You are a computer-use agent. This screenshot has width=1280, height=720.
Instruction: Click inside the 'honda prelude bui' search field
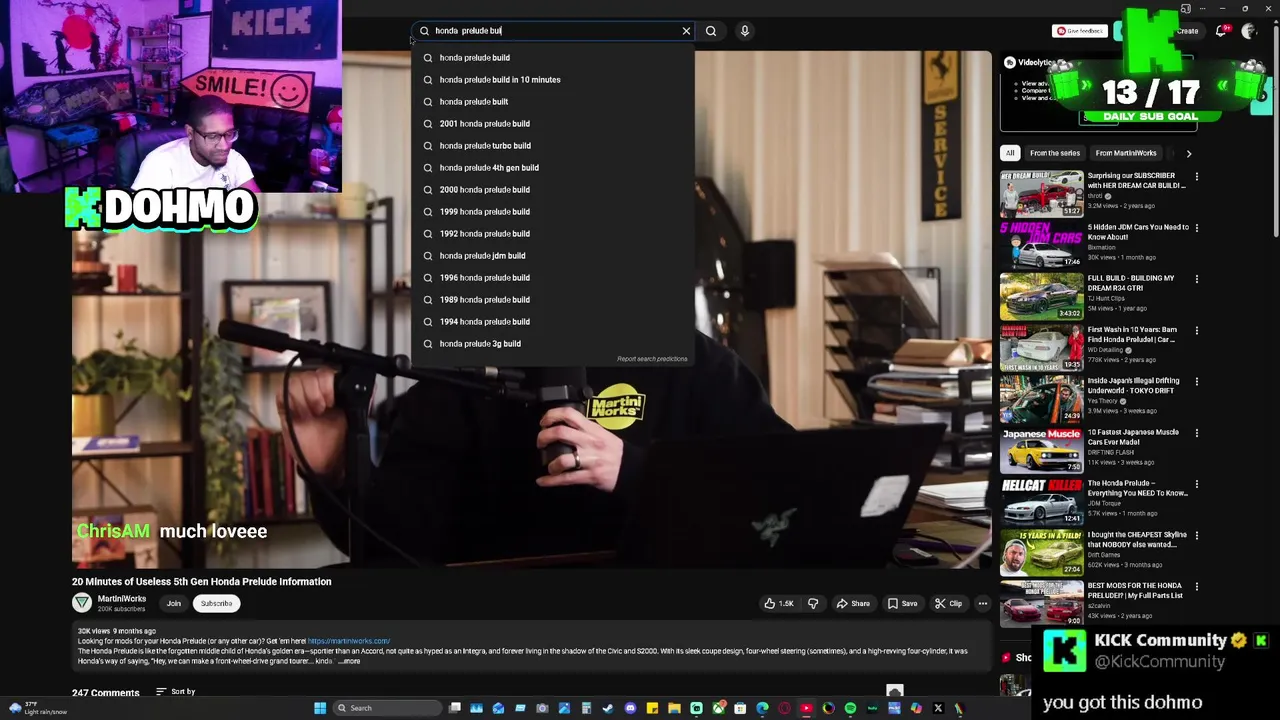coord(555,31)
